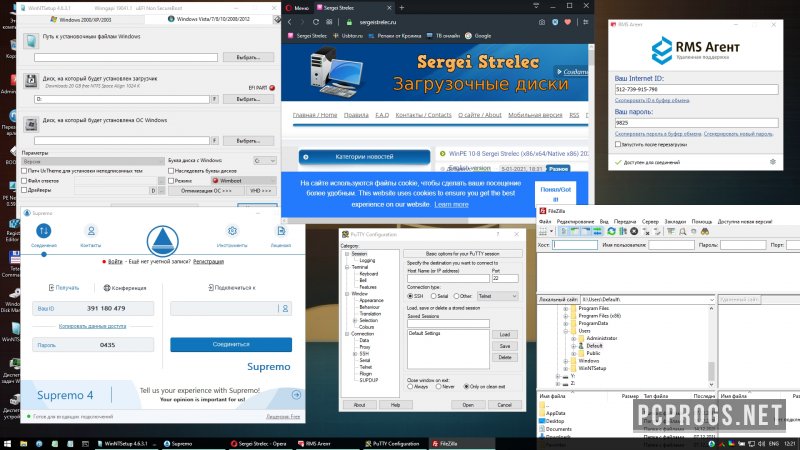Click Supremo Registration link
The width and height of the screenshot is (800, 450).
click(x=208, y=261)
